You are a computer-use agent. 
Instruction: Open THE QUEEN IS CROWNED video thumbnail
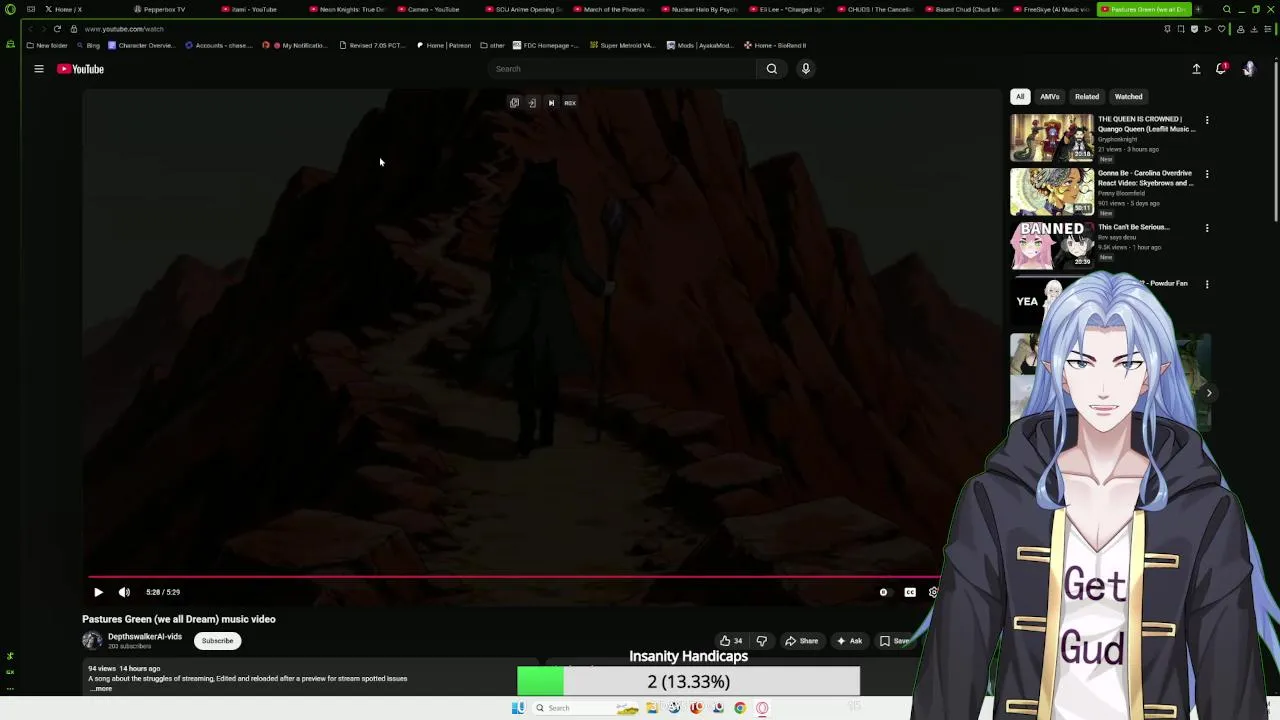tap(1052, 138)
